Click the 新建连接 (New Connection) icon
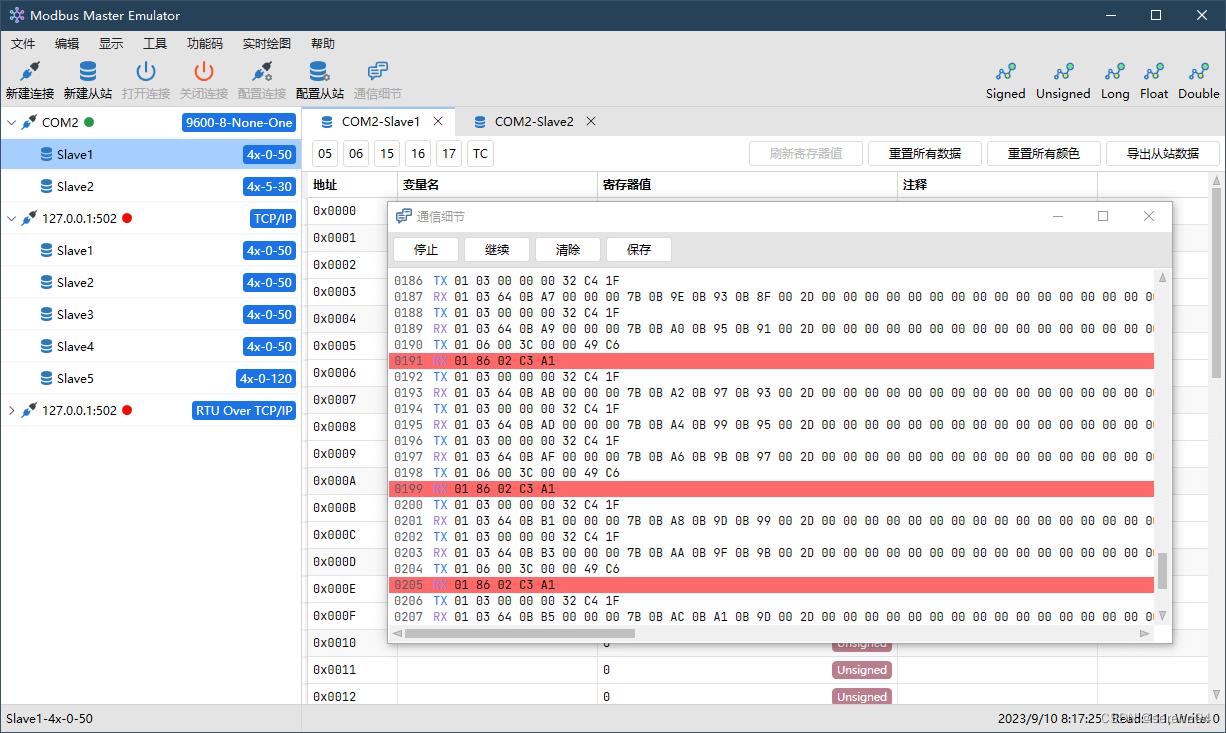The image size is (1226, 733). click(29, 80)
